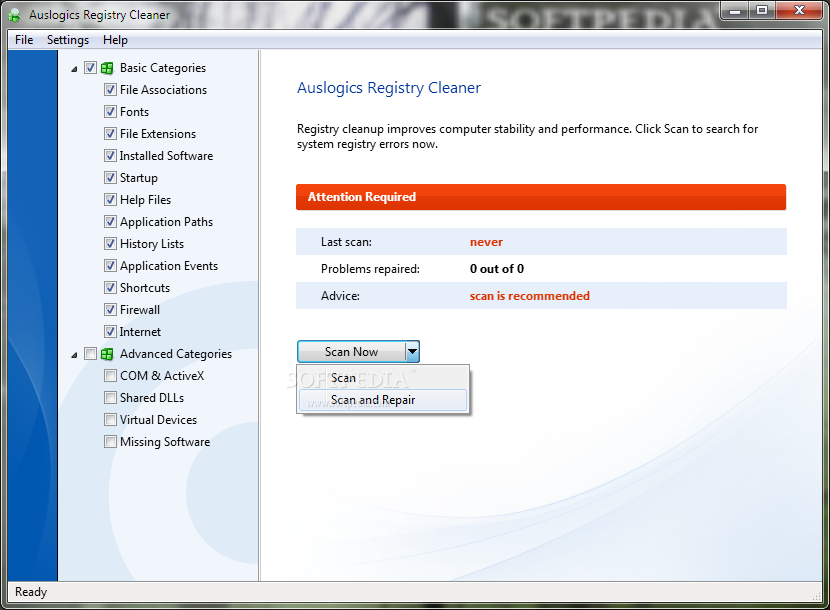Screen dimensions: 830x610
Task: Enable the Advanced Categories checkbox
Action: pos(91,354)
